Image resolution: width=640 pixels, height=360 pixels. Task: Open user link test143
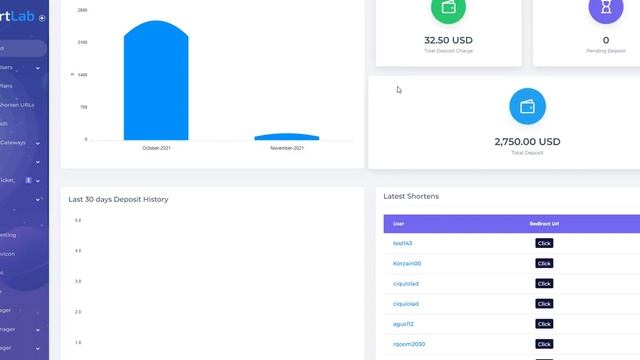[x=402, y=243]
